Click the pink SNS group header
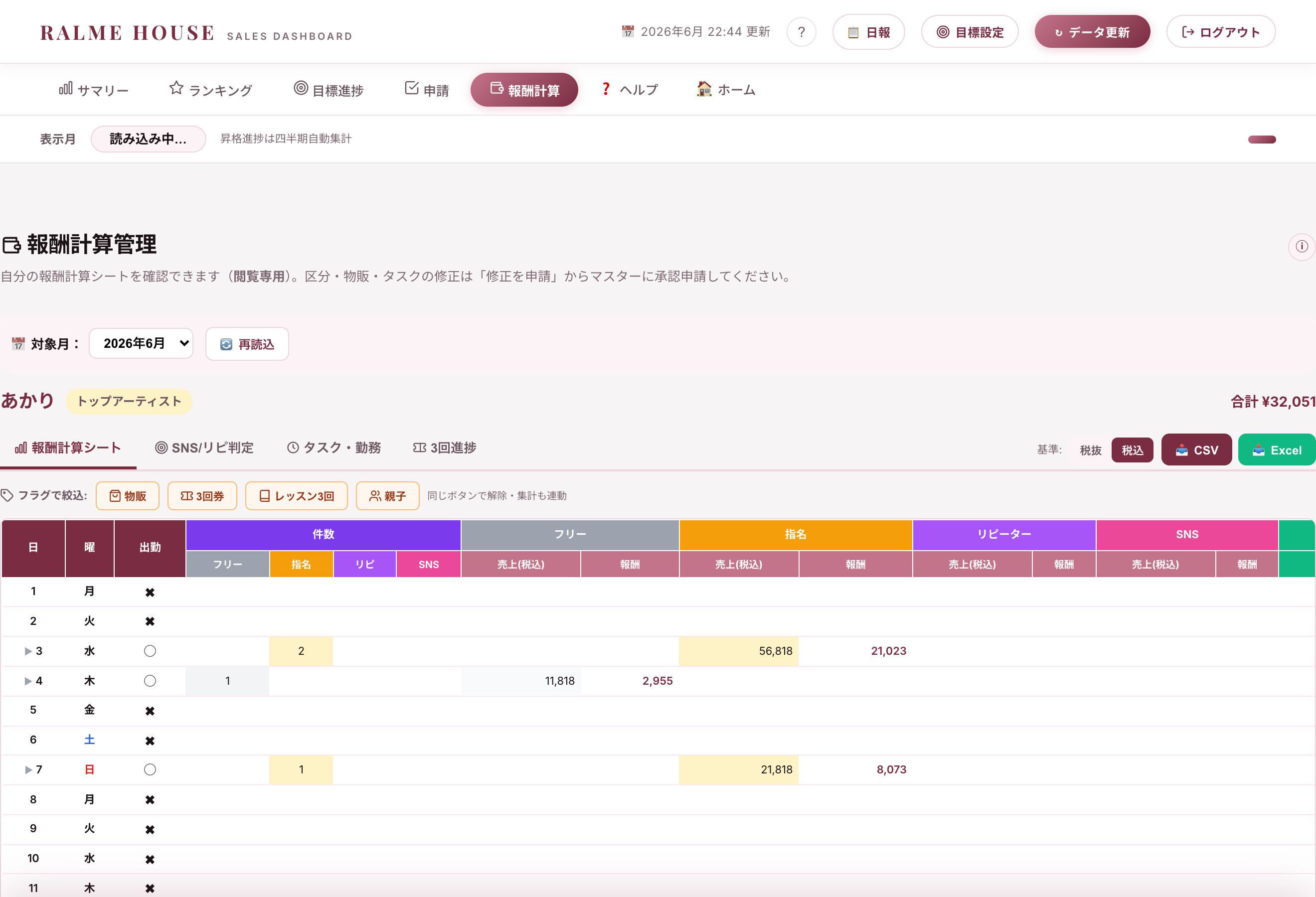Viewport: 1316px width, 897px height. [1187, 534]
